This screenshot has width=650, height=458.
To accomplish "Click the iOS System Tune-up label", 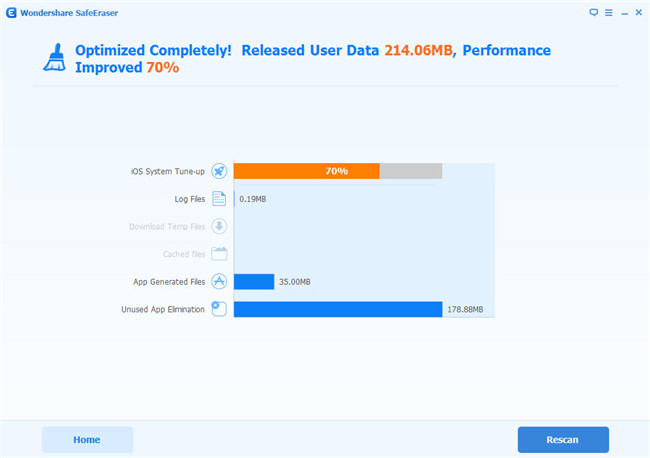I will click(x=167, y=171).
